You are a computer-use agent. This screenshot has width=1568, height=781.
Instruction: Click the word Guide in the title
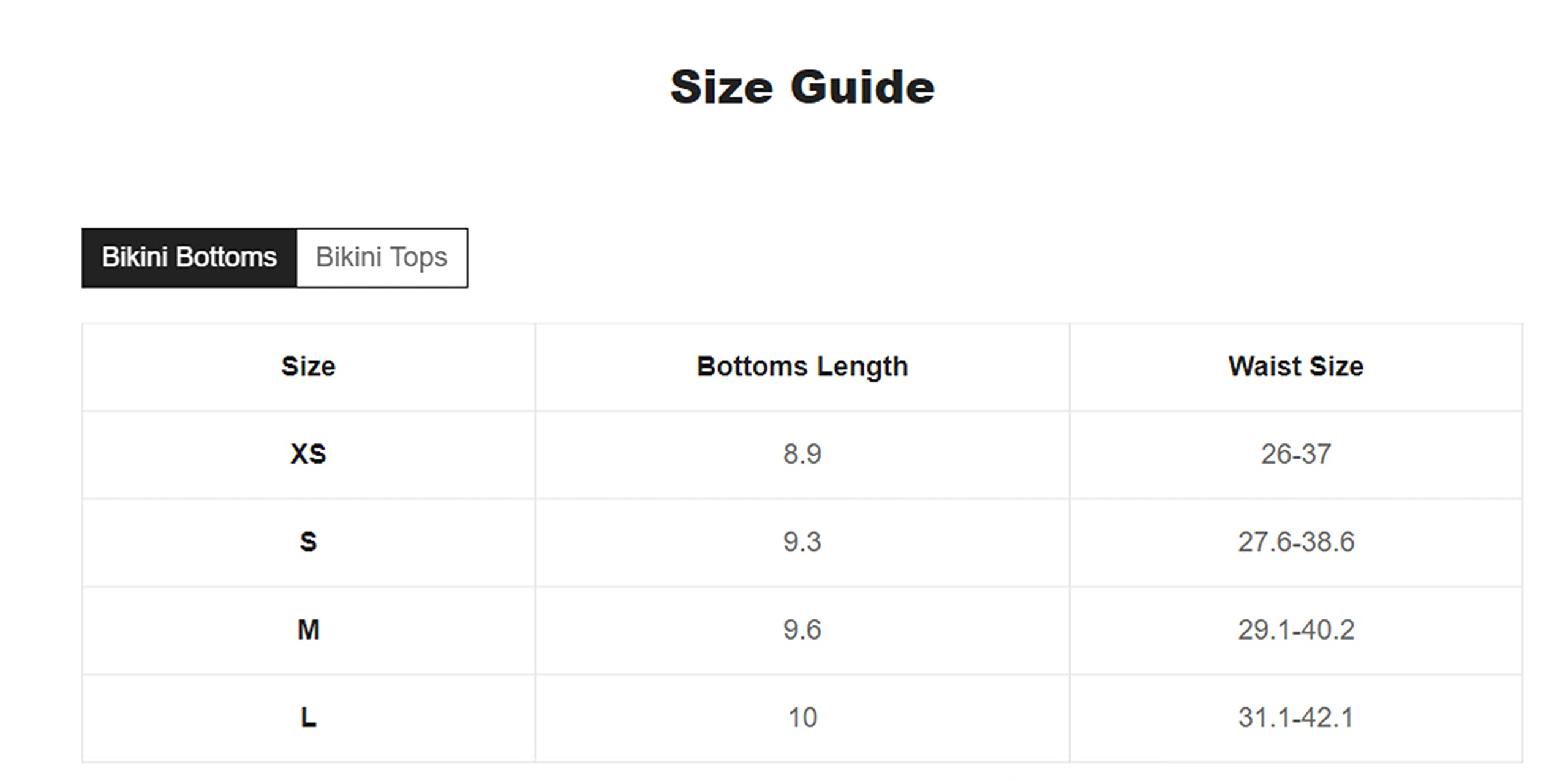point(862,88)
